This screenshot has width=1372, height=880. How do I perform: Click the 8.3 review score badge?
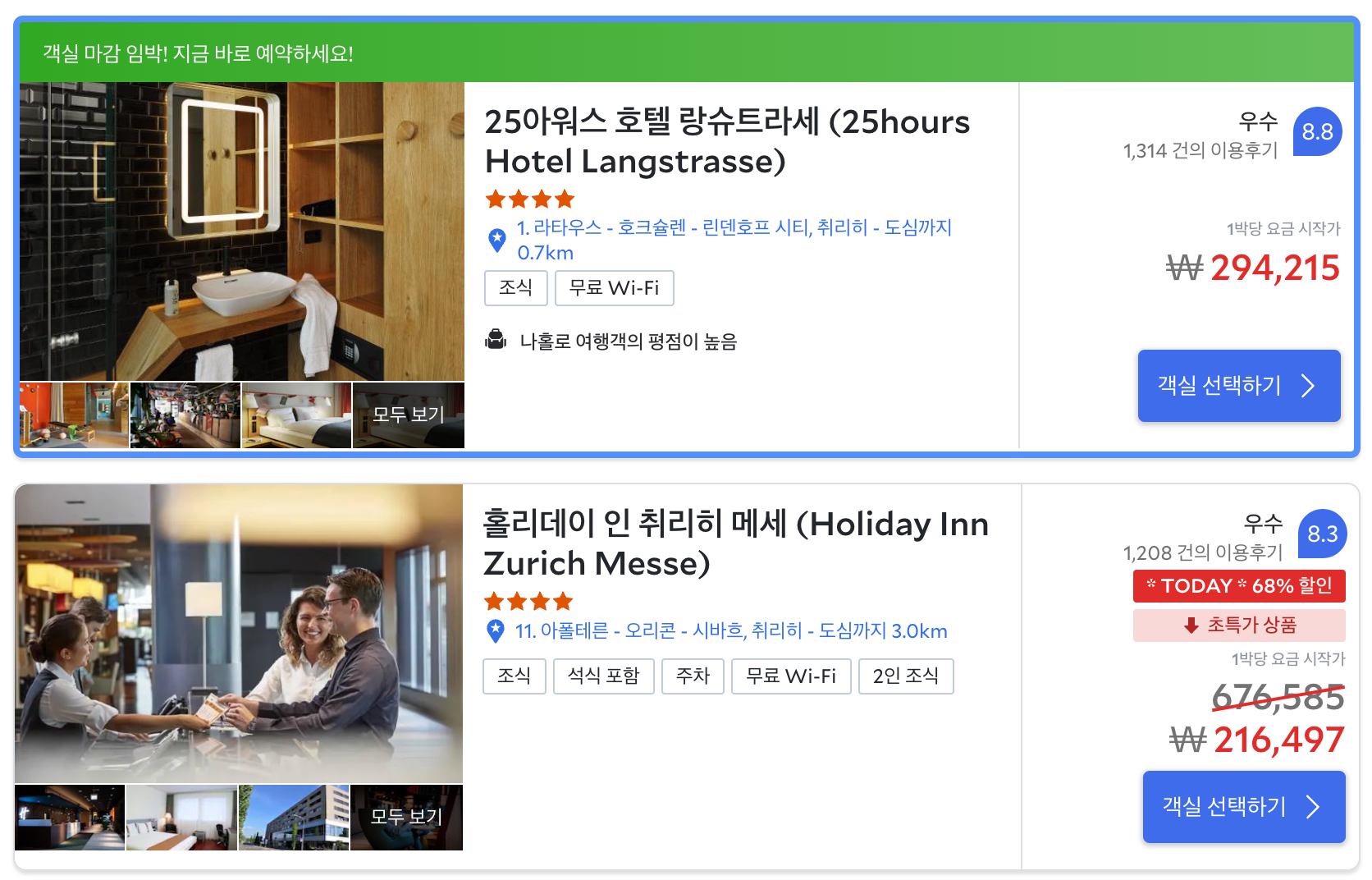pos(1322,534)
